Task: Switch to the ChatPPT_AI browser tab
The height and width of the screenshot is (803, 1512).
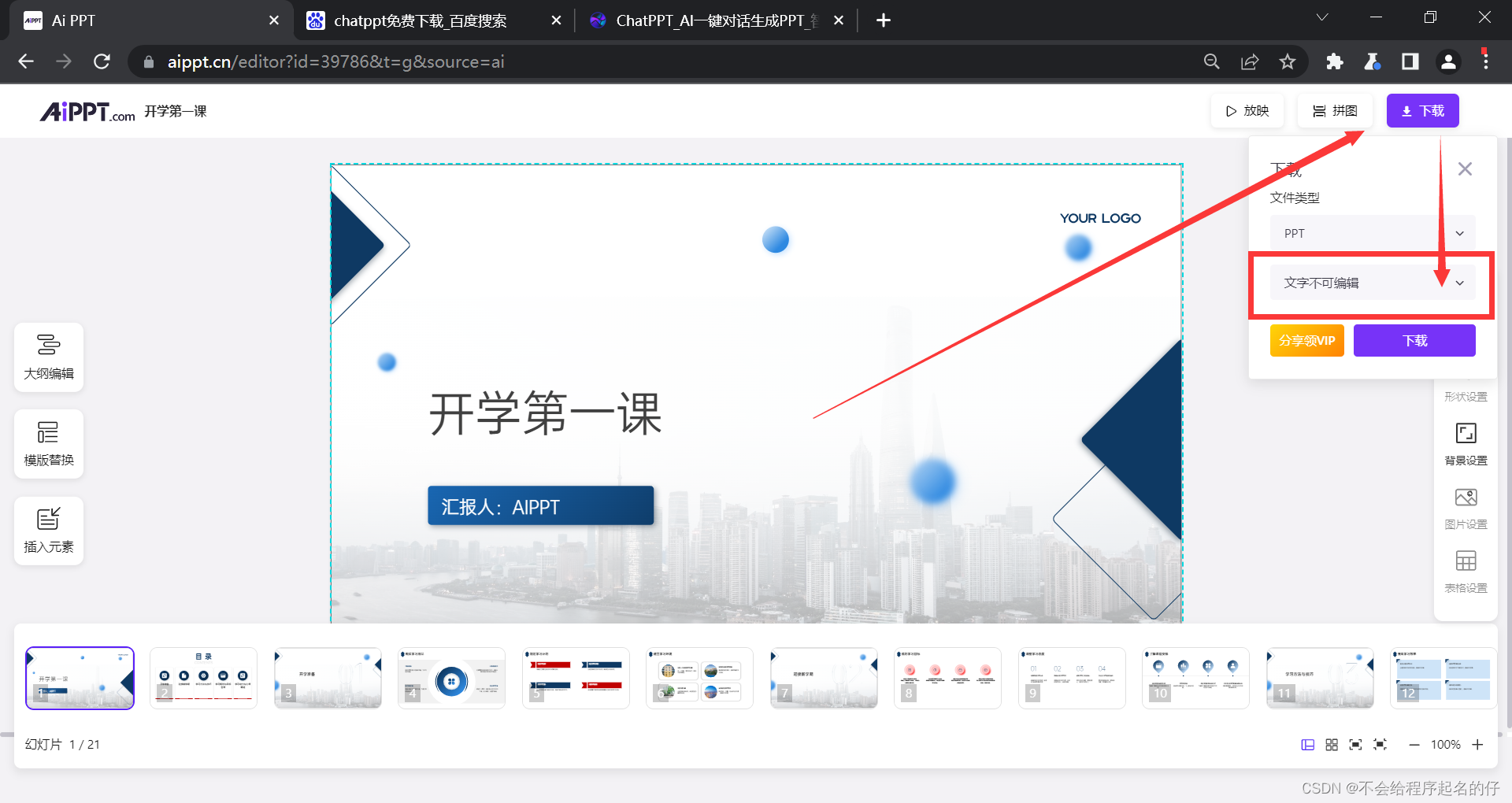Action: [x=705, y=20]
